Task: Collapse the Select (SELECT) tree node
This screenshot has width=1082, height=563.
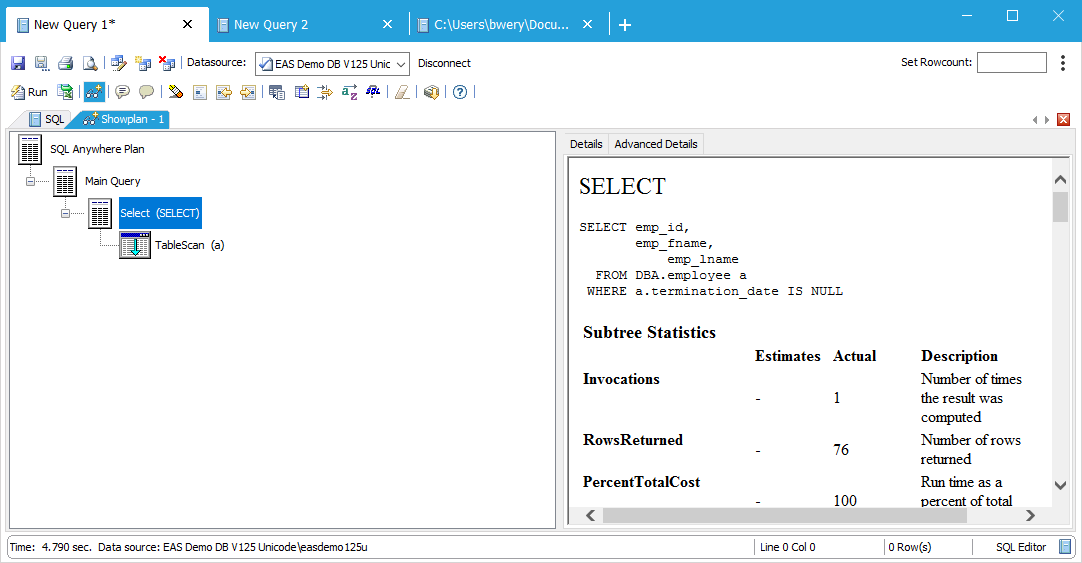Action: (66, 213)
